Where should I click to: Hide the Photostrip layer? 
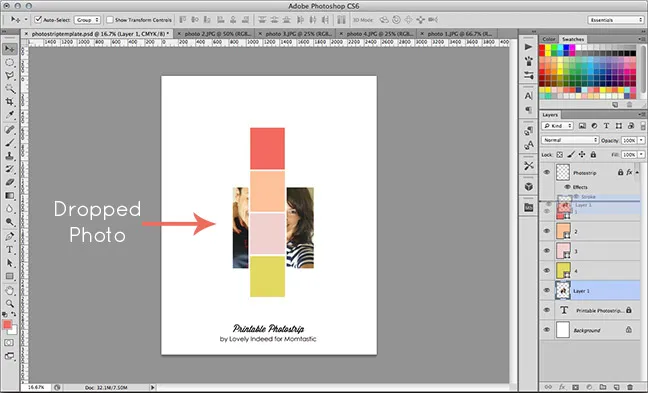tap(547, 172)
